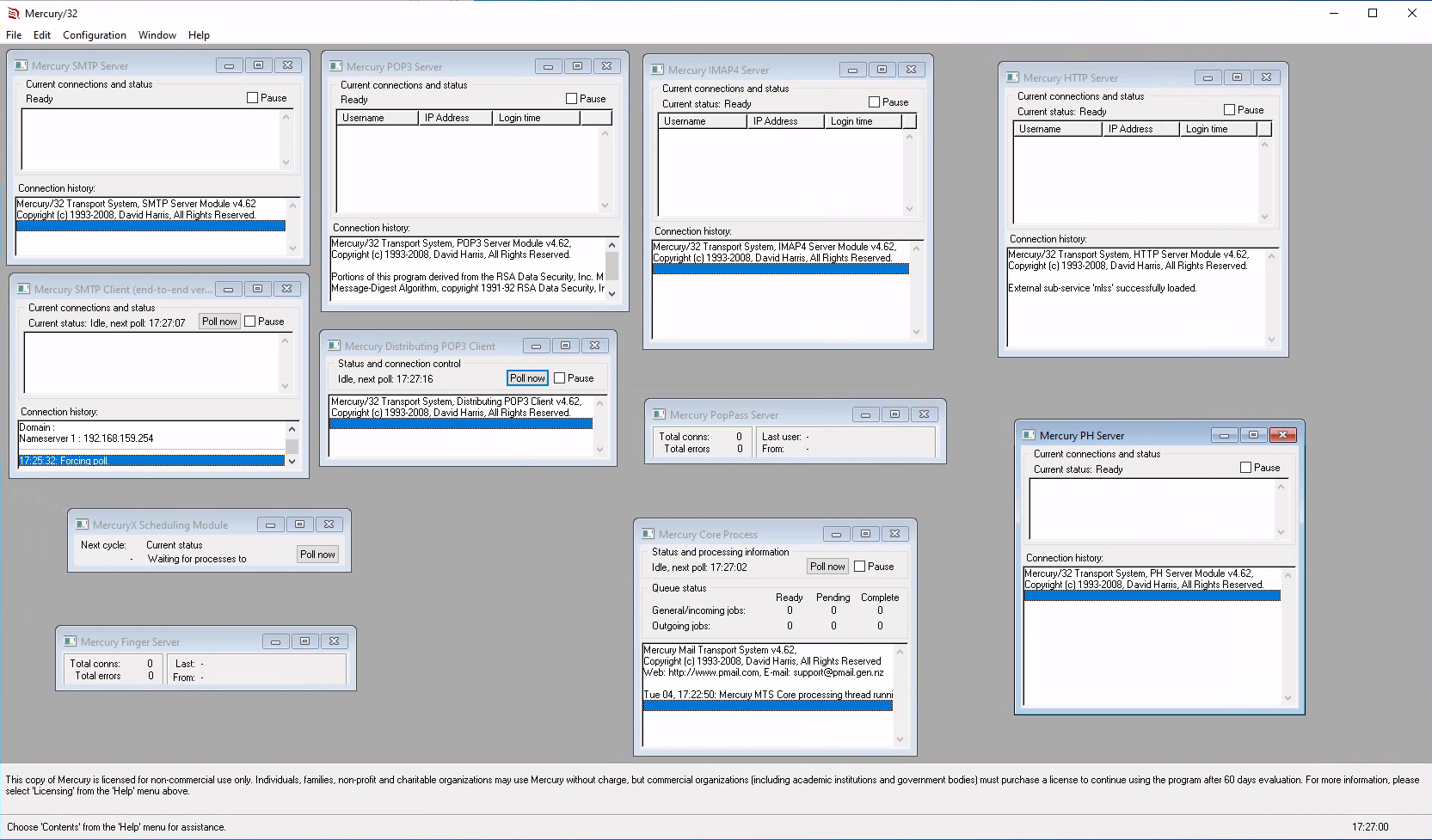Click Poll now in Distributing POP3 Client

pos(527,378)
